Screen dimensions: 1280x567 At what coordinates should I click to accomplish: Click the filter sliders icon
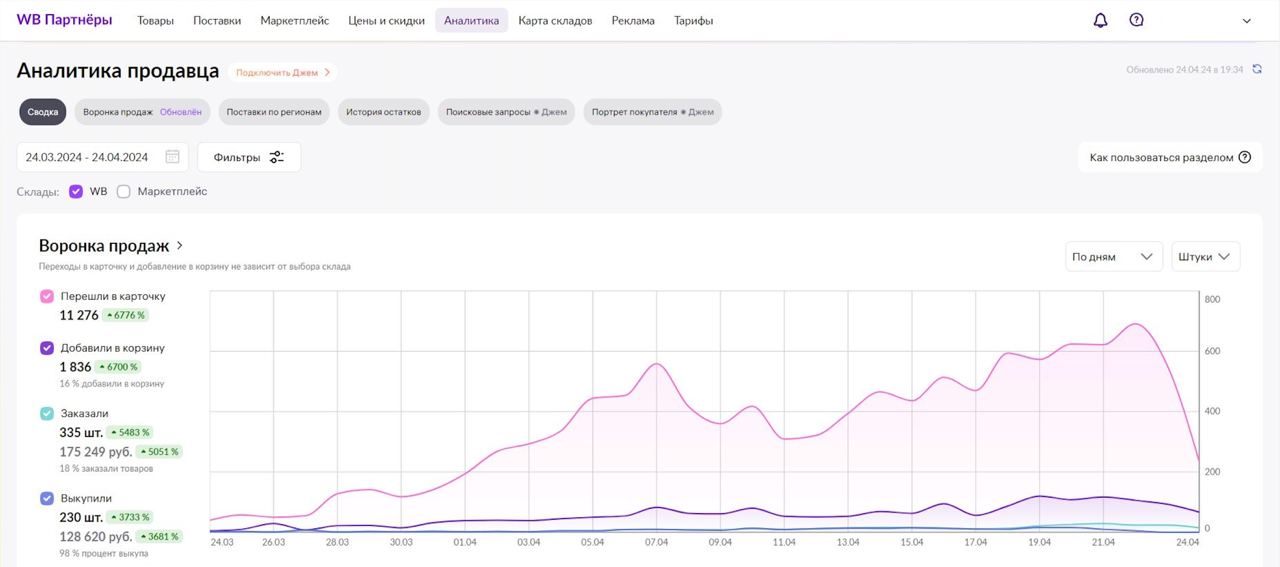pyautogui.click(x=277, y=157)
